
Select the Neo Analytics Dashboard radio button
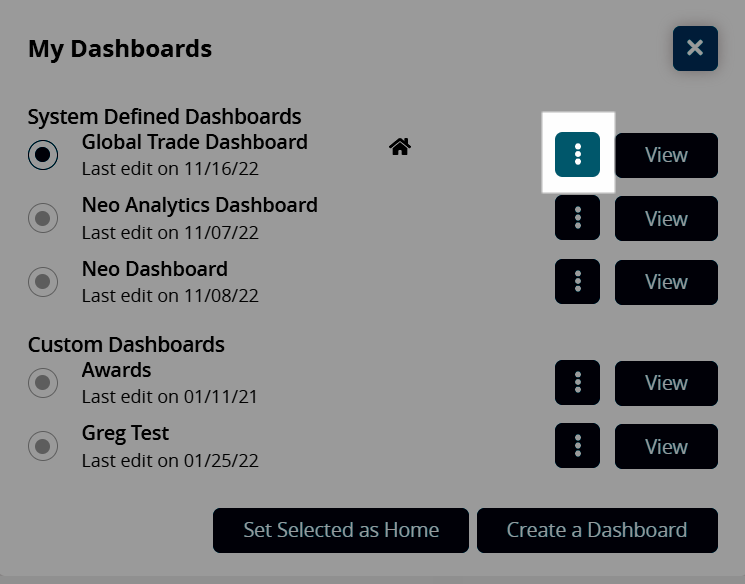[x=43, y=218]
